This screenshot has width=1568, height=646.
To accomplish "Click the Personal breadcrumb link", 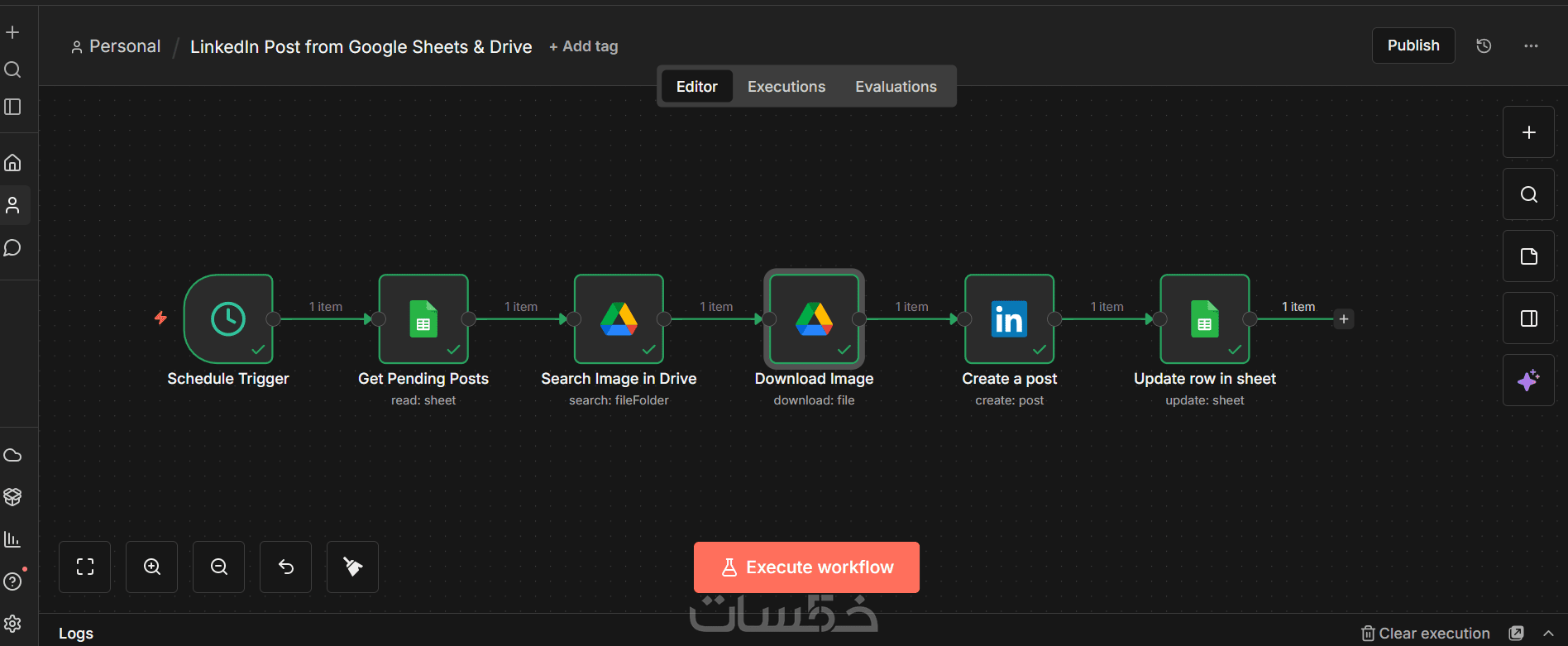I will click(x=116, y=46).
